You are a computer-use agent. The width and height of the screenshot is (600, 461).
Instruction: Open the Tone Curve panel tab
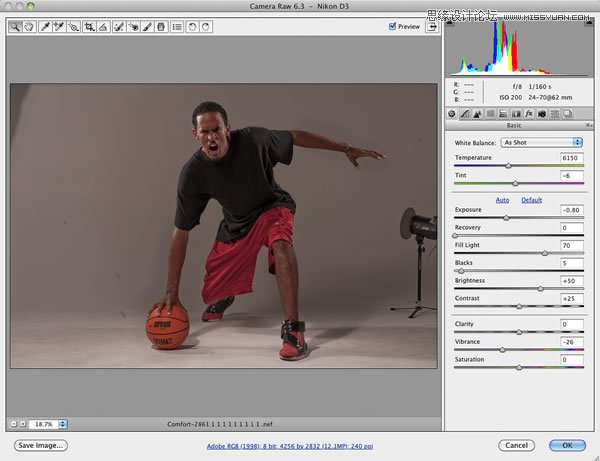click(x=465, y=114)
